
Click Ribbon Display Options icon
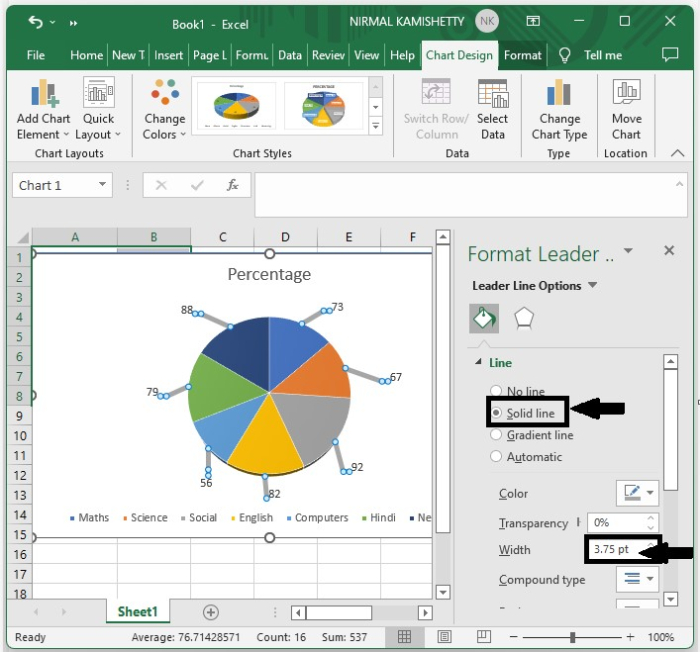pos(533,21)
